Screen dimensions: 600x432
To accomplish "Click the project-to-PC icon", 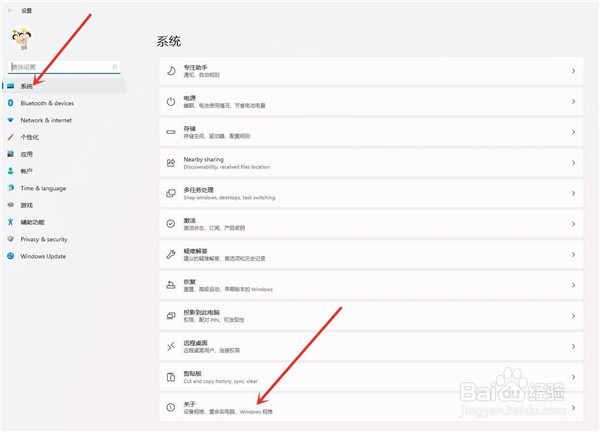I will point(171,316).
